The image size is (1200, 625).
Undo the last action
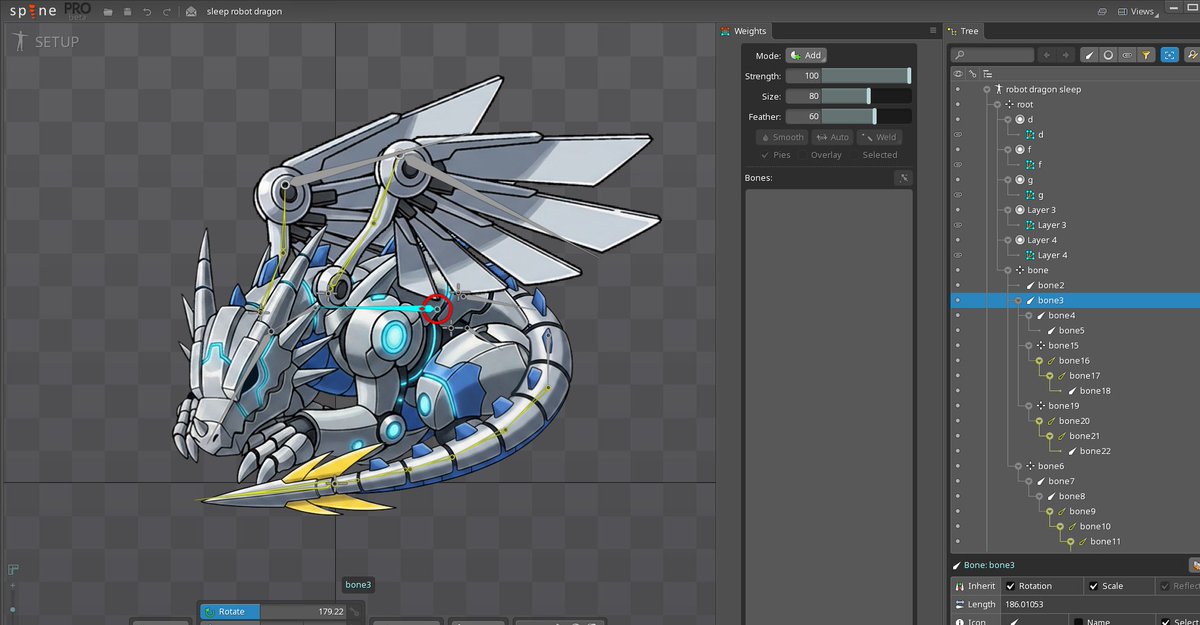tap(147, 12)
